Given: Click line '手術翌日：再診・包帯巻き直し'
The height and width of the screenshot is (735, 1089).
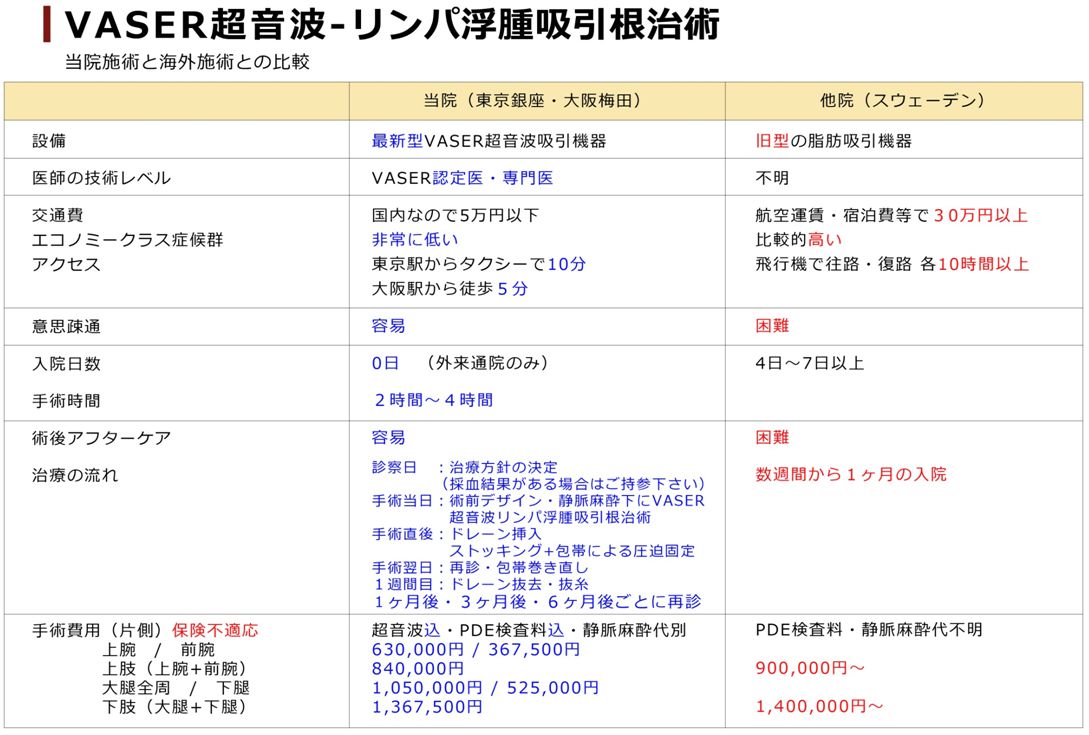Looking at the screenshot, I should pos(480,568).
